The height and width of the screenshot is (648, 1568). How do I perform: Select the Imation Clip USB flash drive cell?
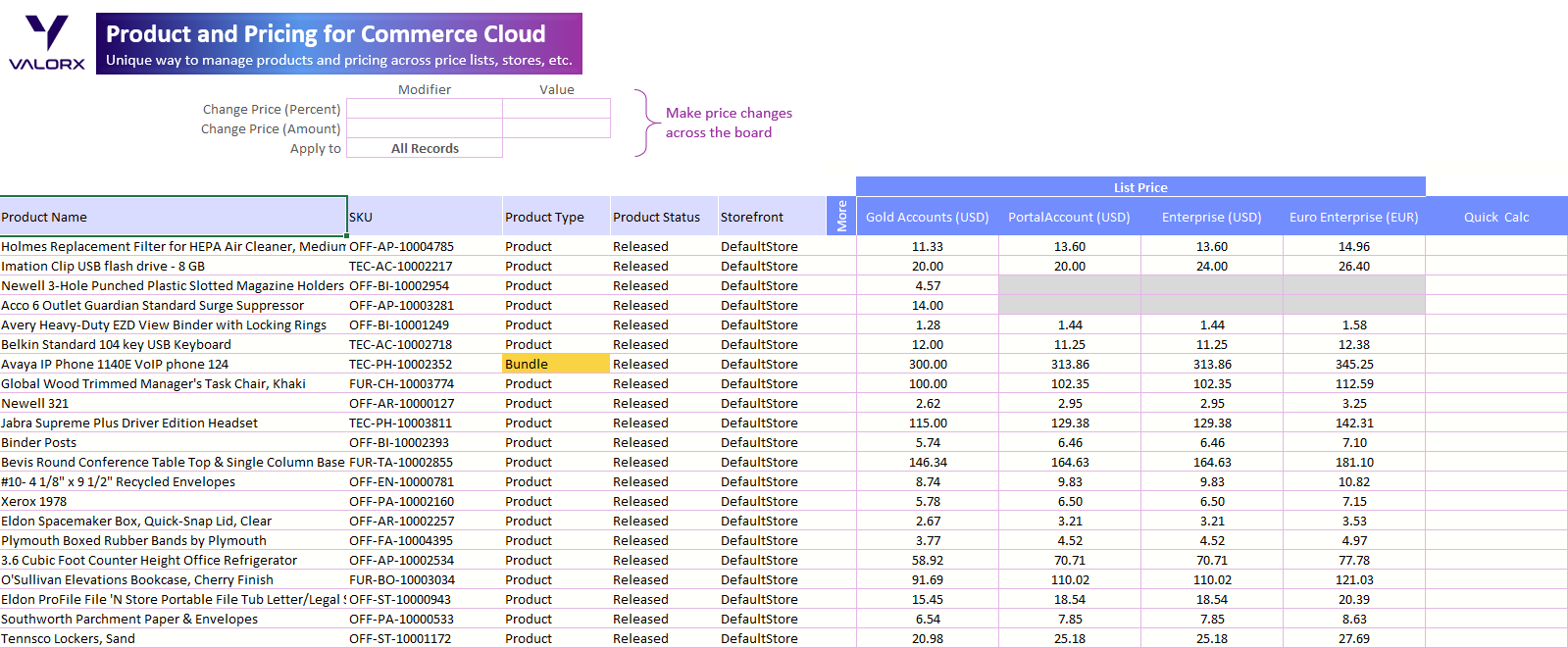click(174, 266)
